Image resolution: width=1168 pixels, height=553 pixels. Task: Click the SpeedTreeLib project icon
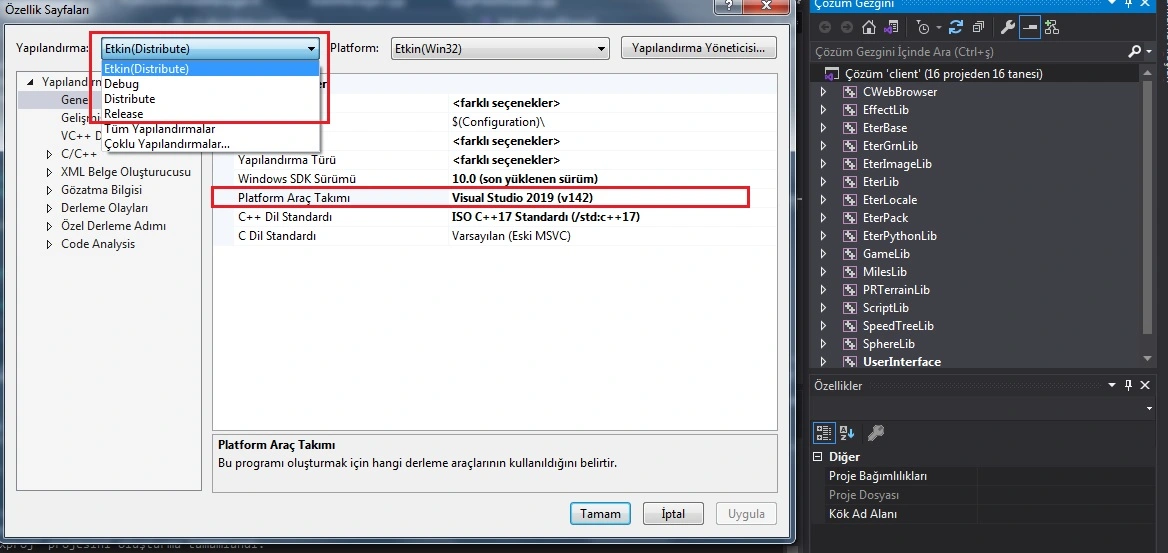[x=849, y=326]
